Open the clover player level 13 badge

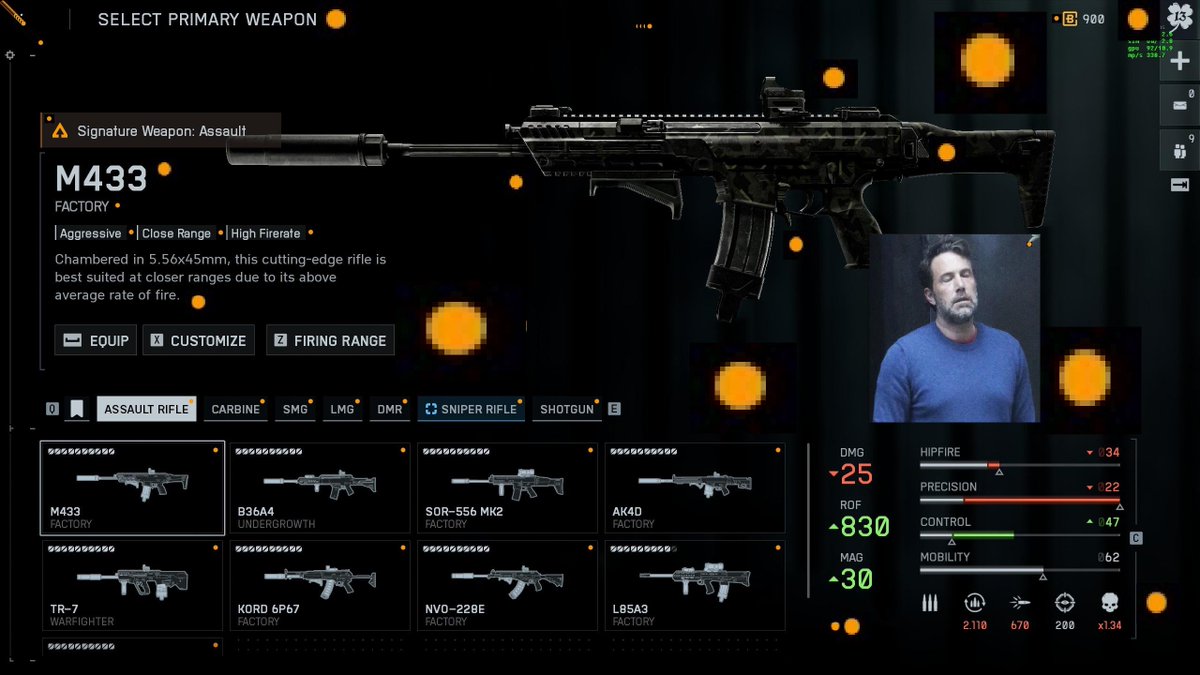coord(1180,18)
